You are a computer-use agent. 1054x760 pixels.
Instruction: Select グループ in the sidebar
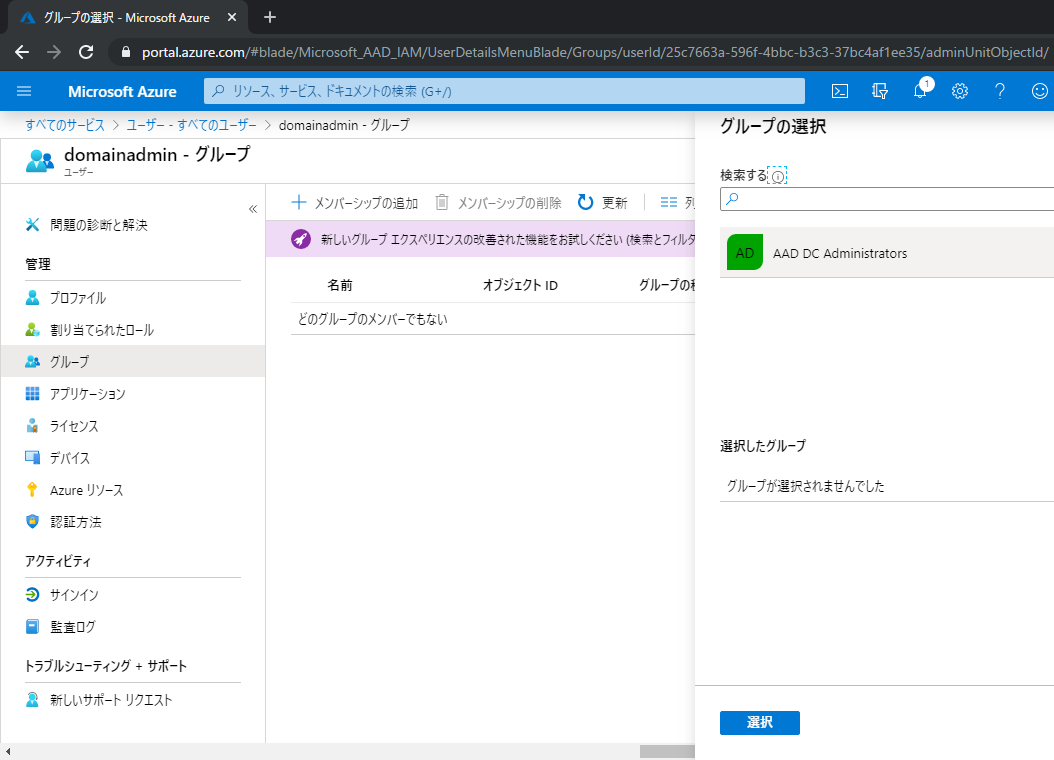point(132,362)
